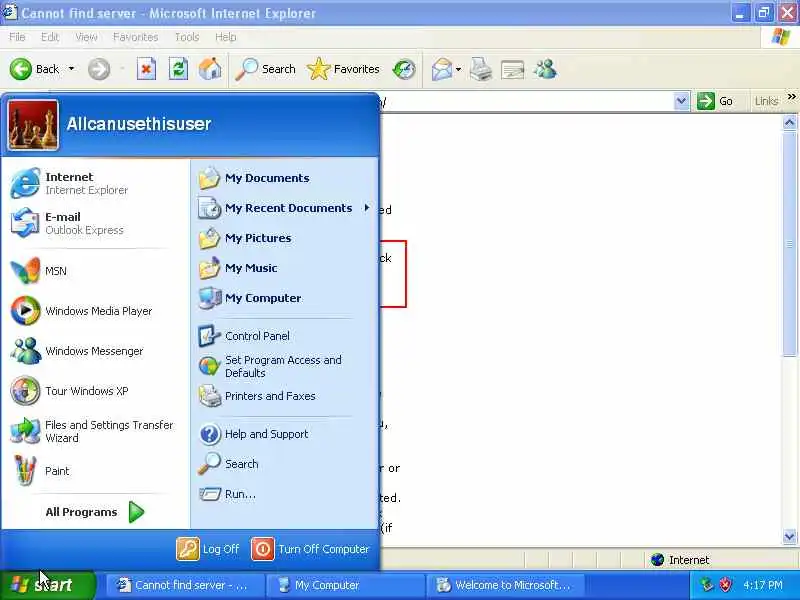Click the Messenger toolbar icon

[x=545, y=69]
